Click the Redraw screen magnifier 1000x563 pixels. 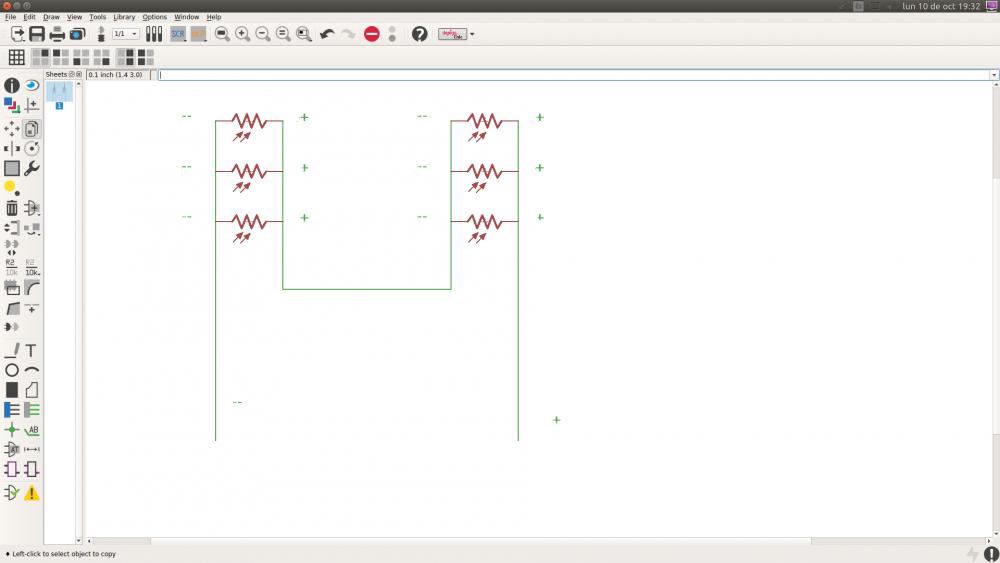pyautogui.click(x=283, y=34)
